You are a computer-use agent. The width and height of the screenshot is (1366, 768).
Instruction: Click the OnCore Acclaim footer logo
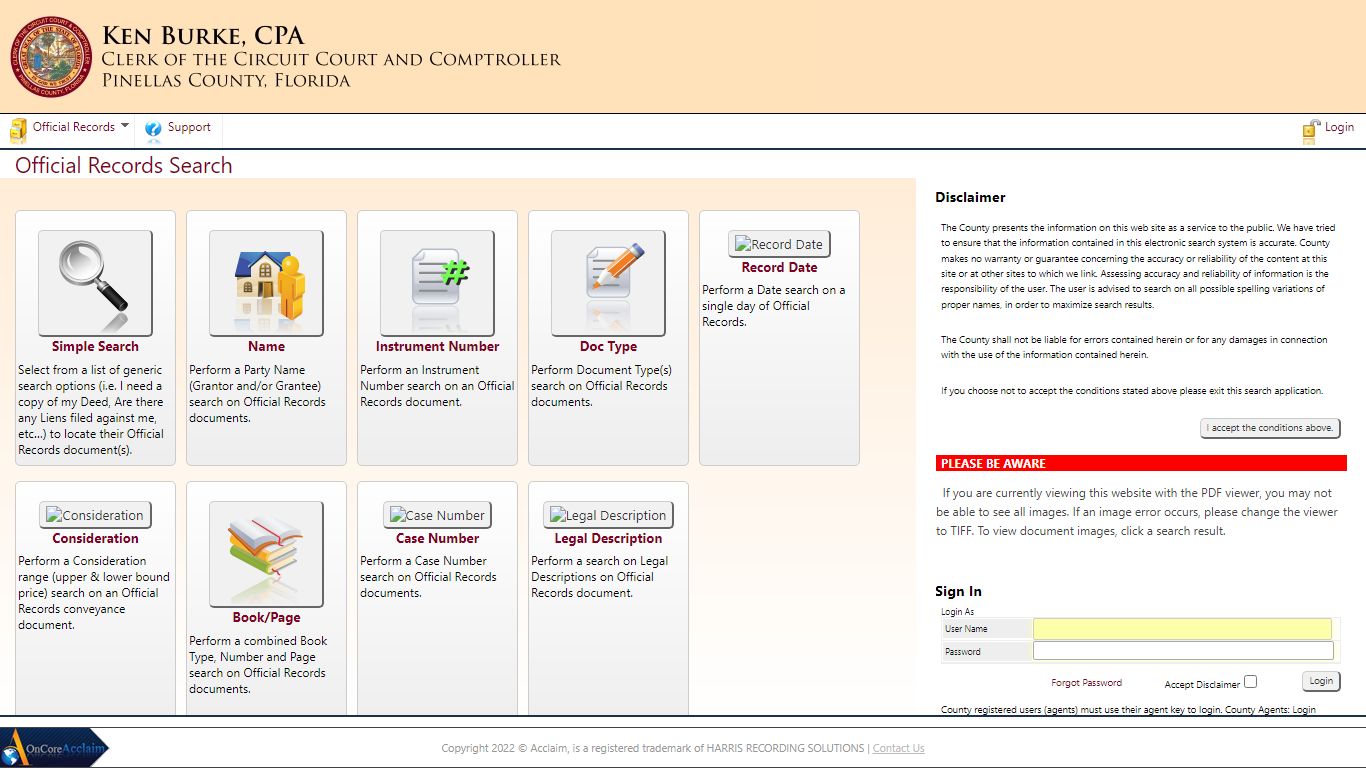click(x=55, y=748)
